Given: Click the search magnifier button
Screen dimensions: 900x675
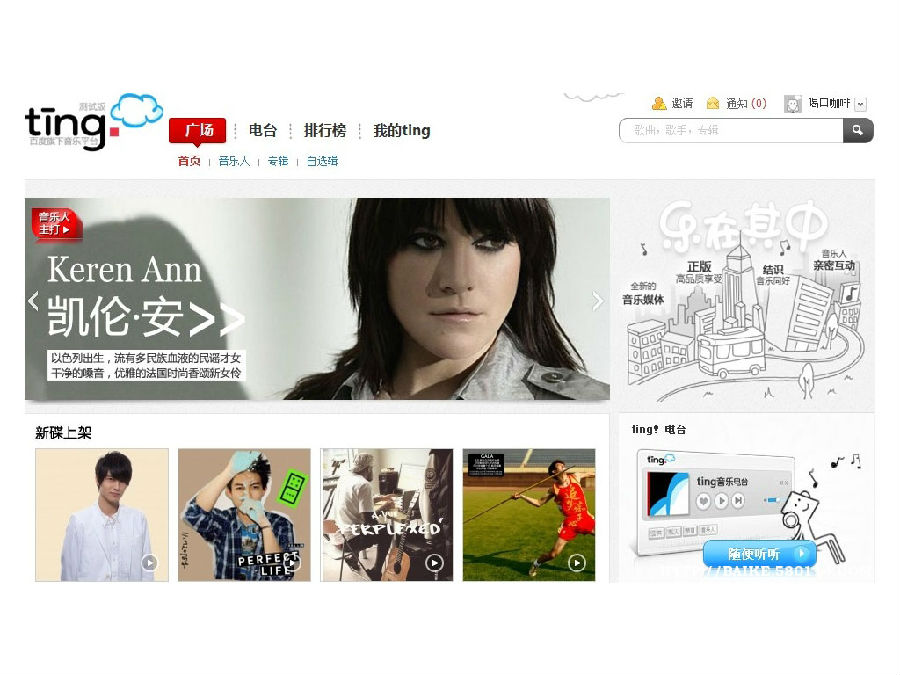Looking at the screenshot, I should (x=858, y=130).
